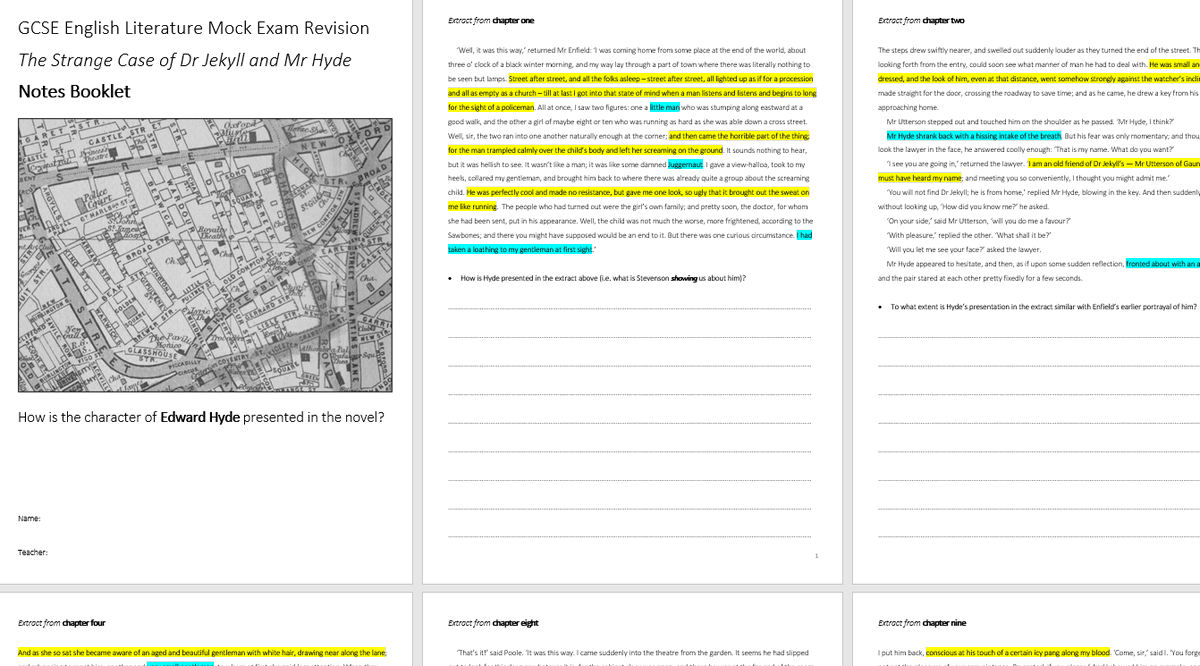Screen dimensions: 1200x666
Task: Click the heading 'Extract from chapter two'
Action: pos(921,21)
